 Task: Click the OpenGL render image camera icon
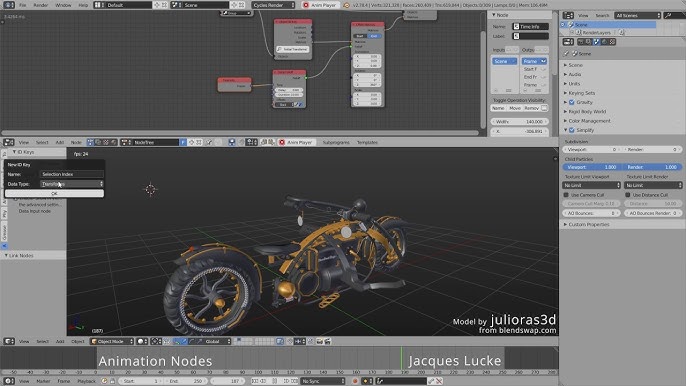319,341
